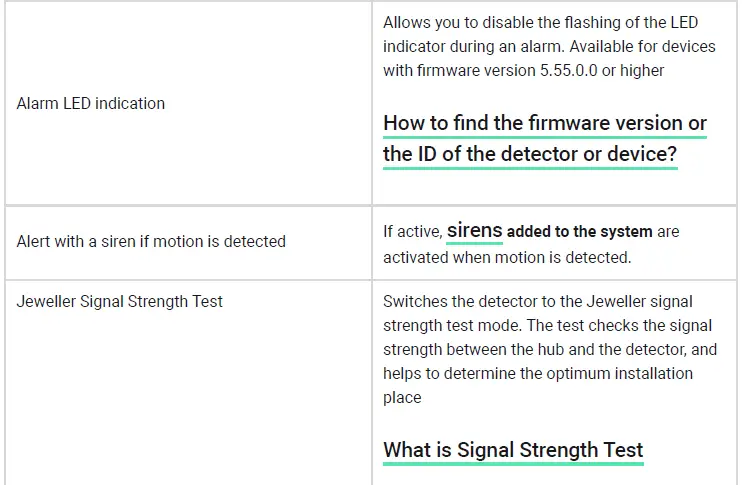Click the 'are' text after 'added to the system'
Screen dimensions: 742x485
tap(668, 232)
